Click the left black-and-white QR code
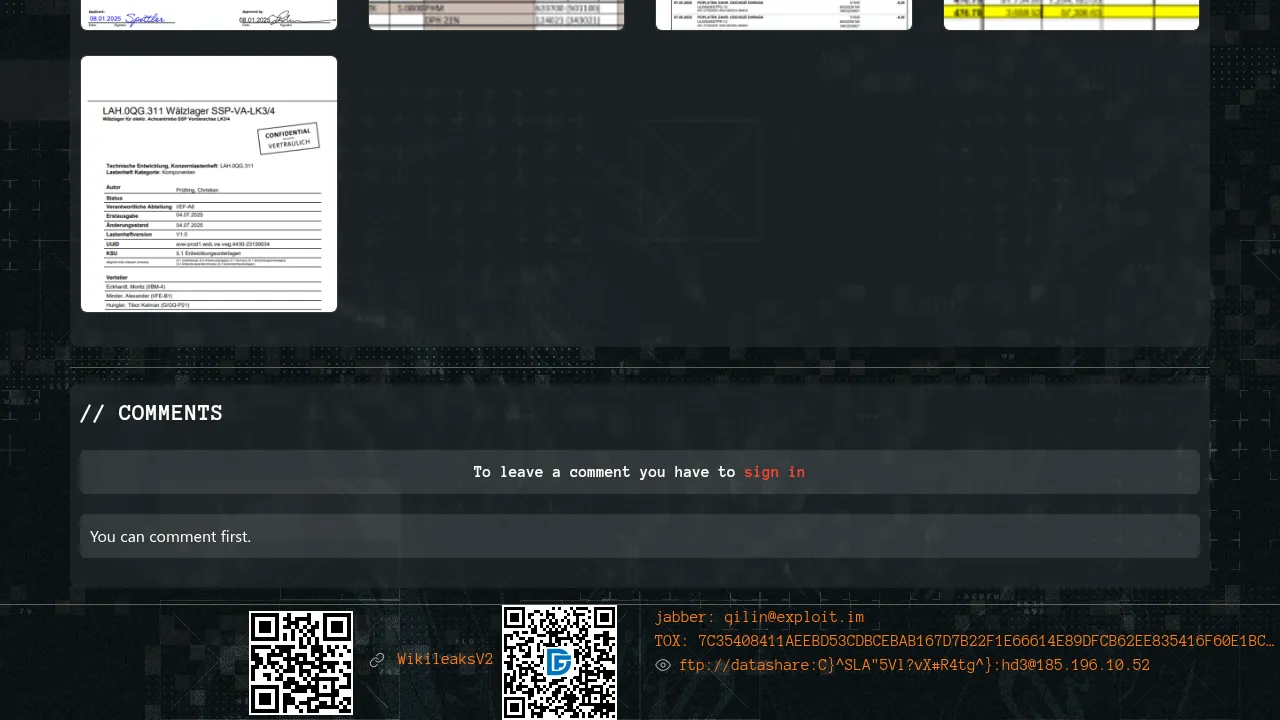Image resolution: width=1280 pixels, height=720 pixels. tap(301, 663)
